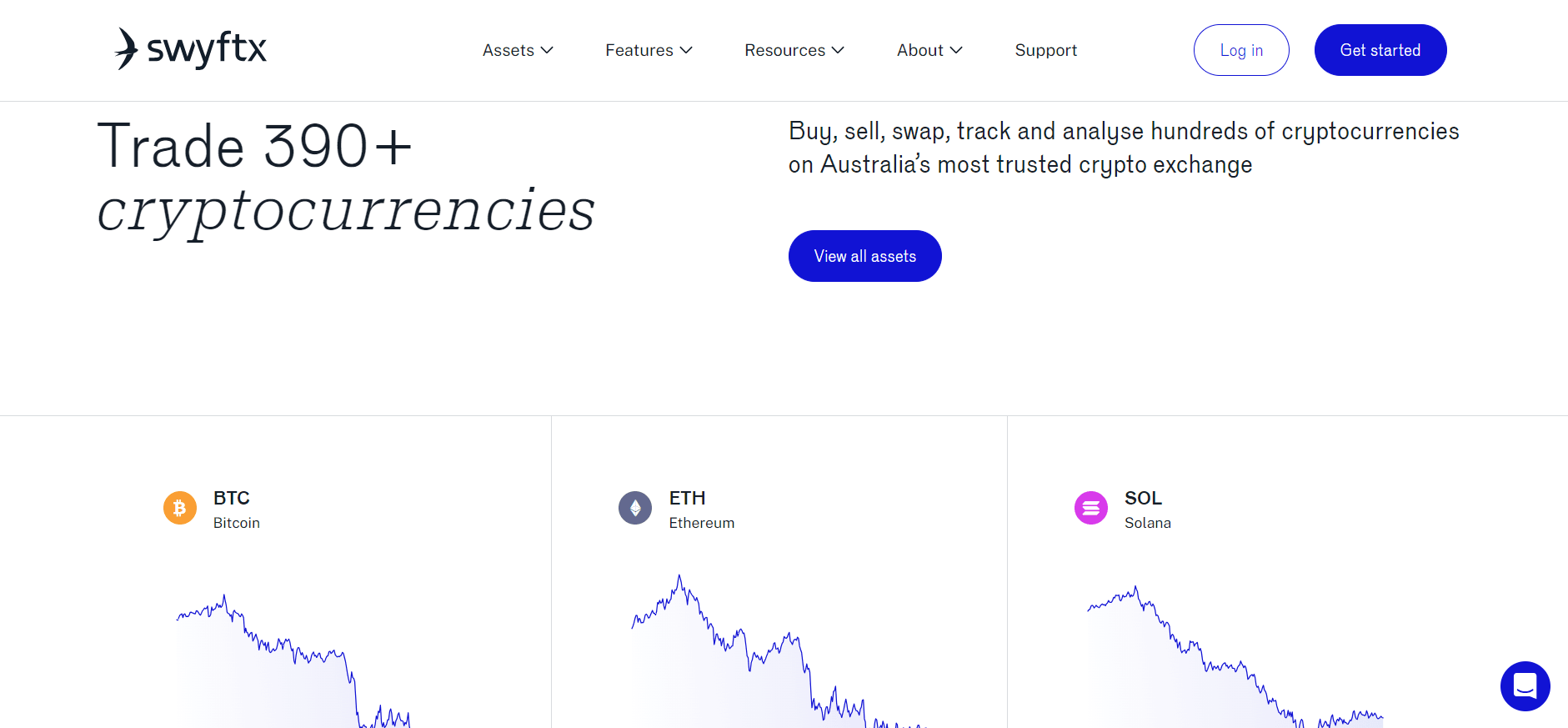Click the Swyftx bird logo
Viewport: 1568px width, 728px height.
tap(126, 48)
